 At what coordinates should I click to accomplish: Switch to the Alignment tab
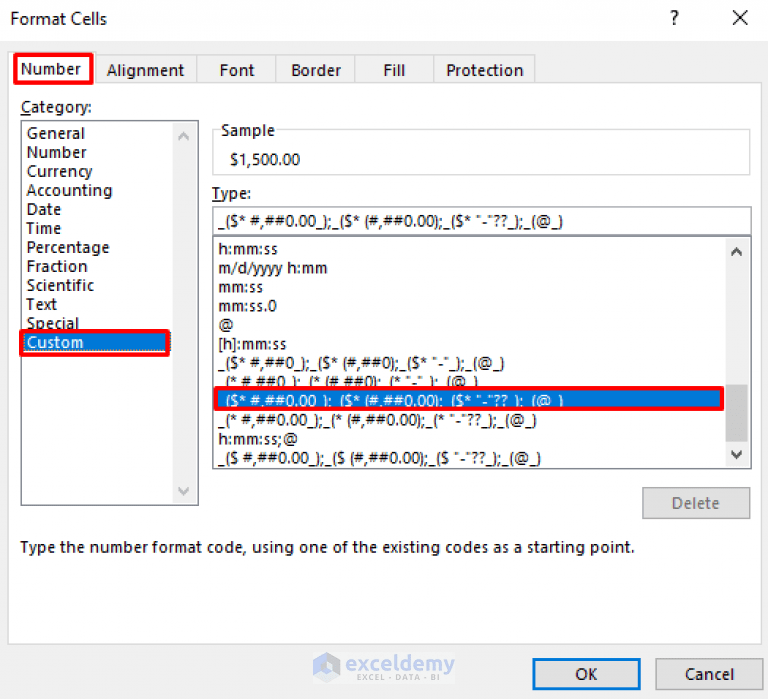(145, 70)
